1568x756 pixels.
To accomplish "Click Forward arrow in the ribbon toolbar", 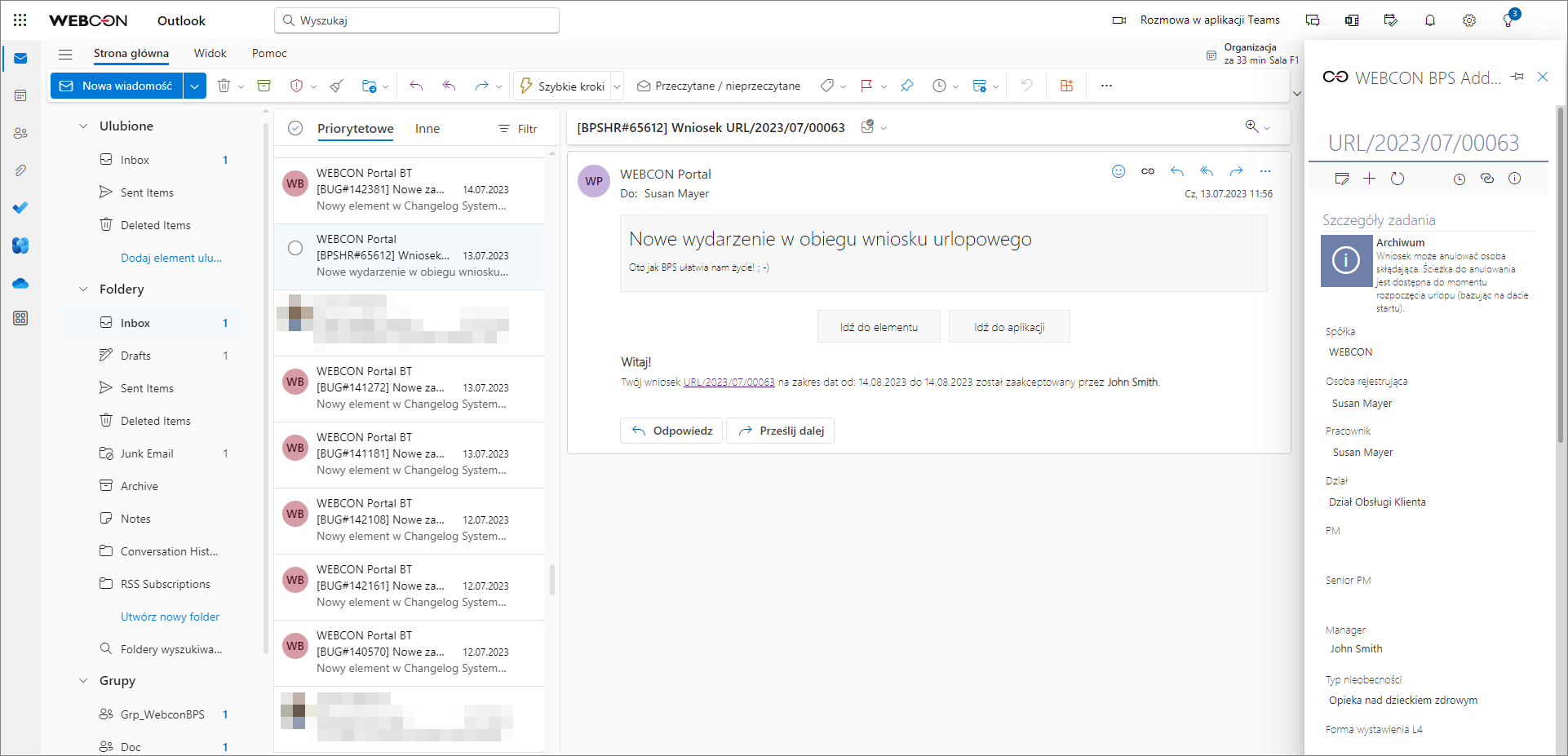I will [x=481, y=86].
